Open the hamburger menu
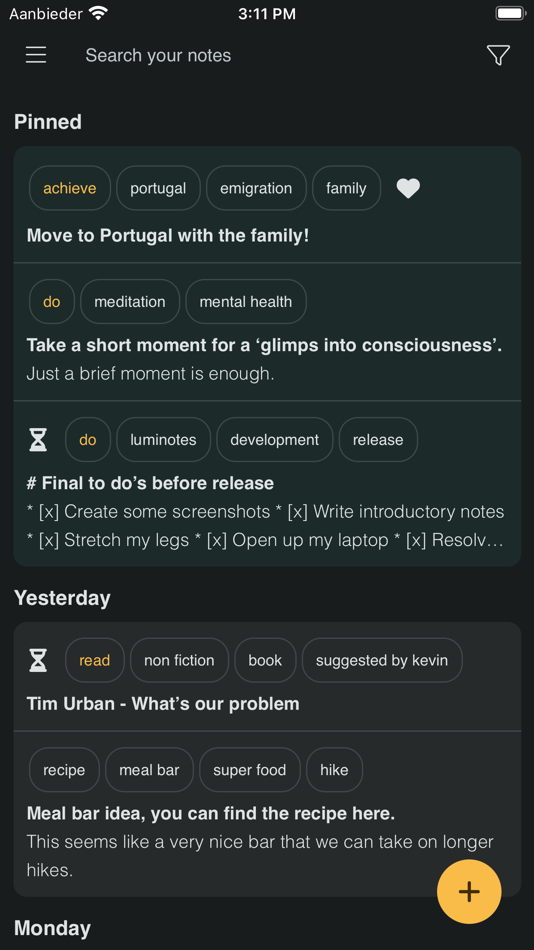The image size is (534, 950). [36, 55]
